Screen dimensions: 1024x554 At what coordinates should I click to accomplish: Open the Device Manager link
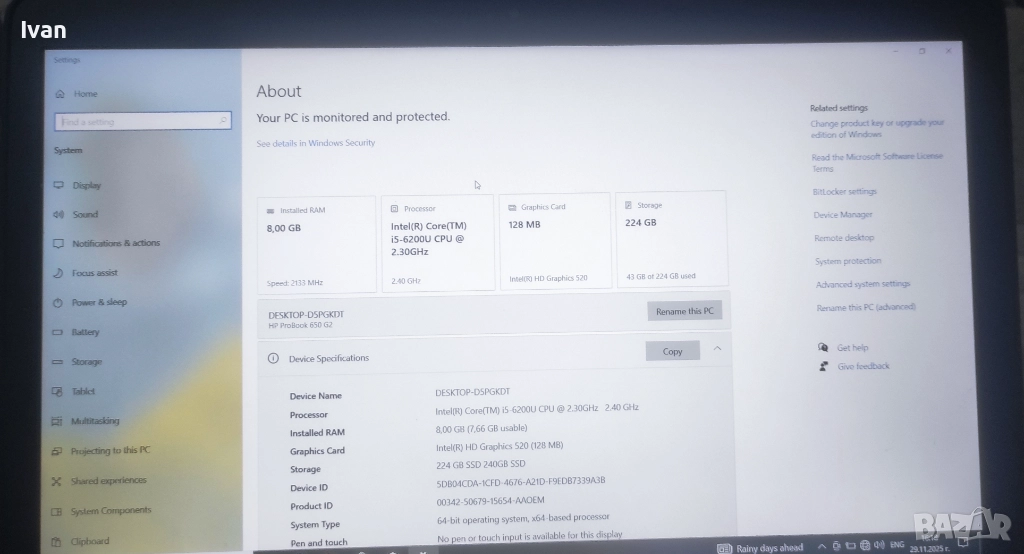tap(842, 215)
